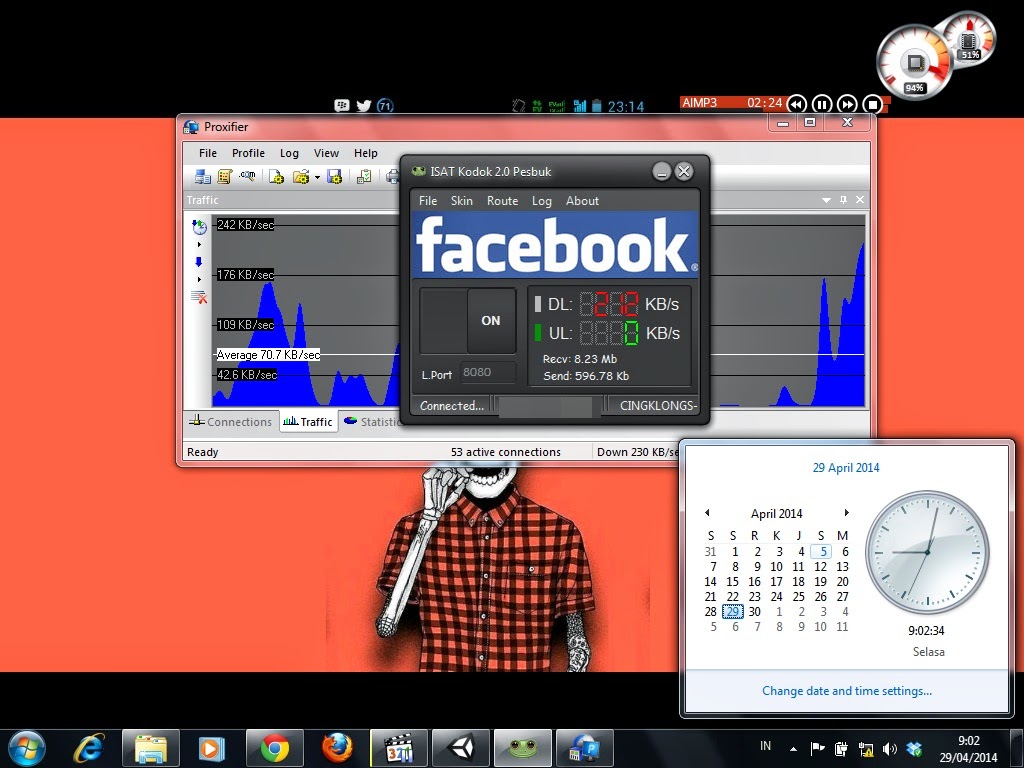Click the blue download arrow icon
The image size is (1024, 768).
tap(199, 262)
